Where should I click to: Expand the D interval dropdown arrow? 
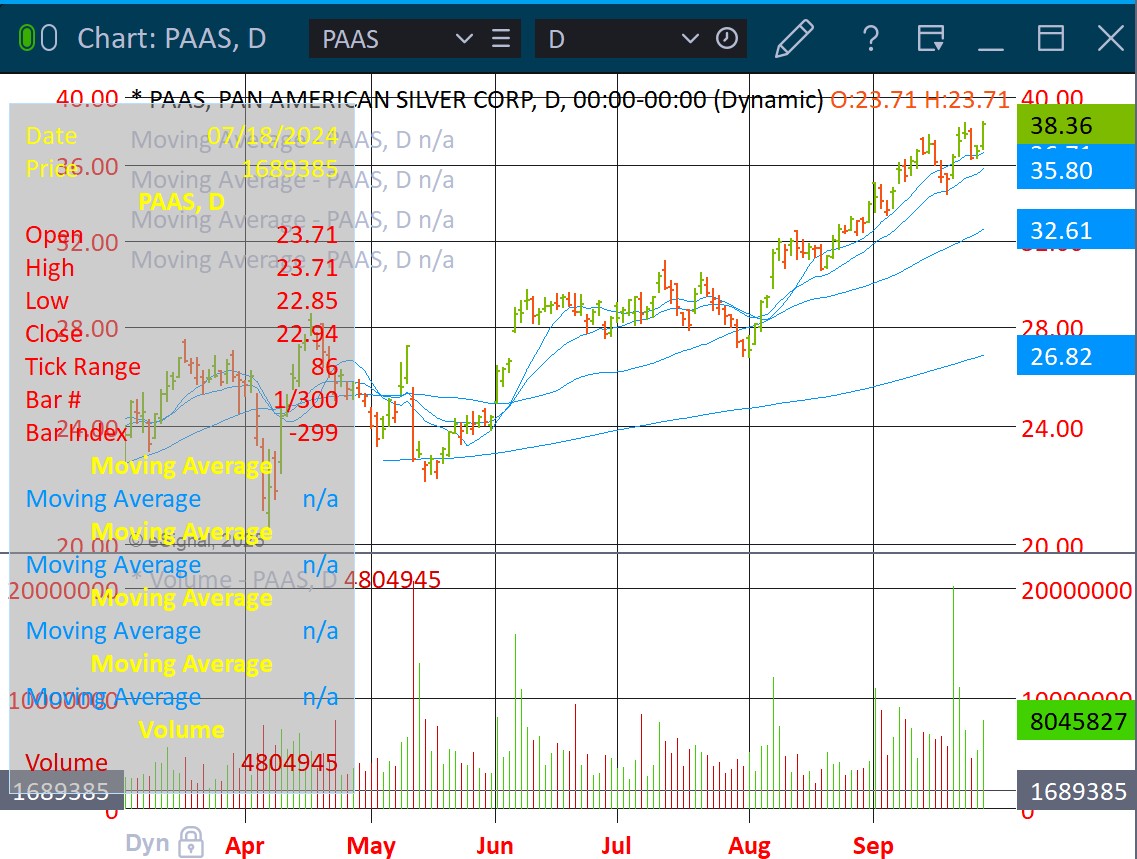[x=690, y=39]
